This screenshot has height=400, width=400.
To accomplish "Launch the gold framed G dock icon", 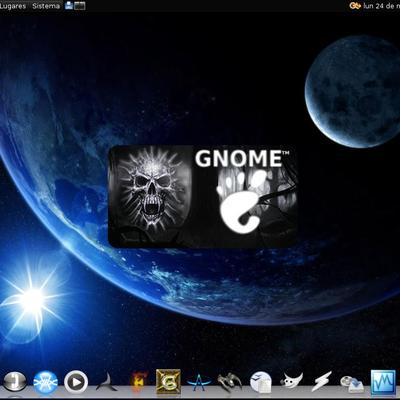I will (x=168, y=382).
